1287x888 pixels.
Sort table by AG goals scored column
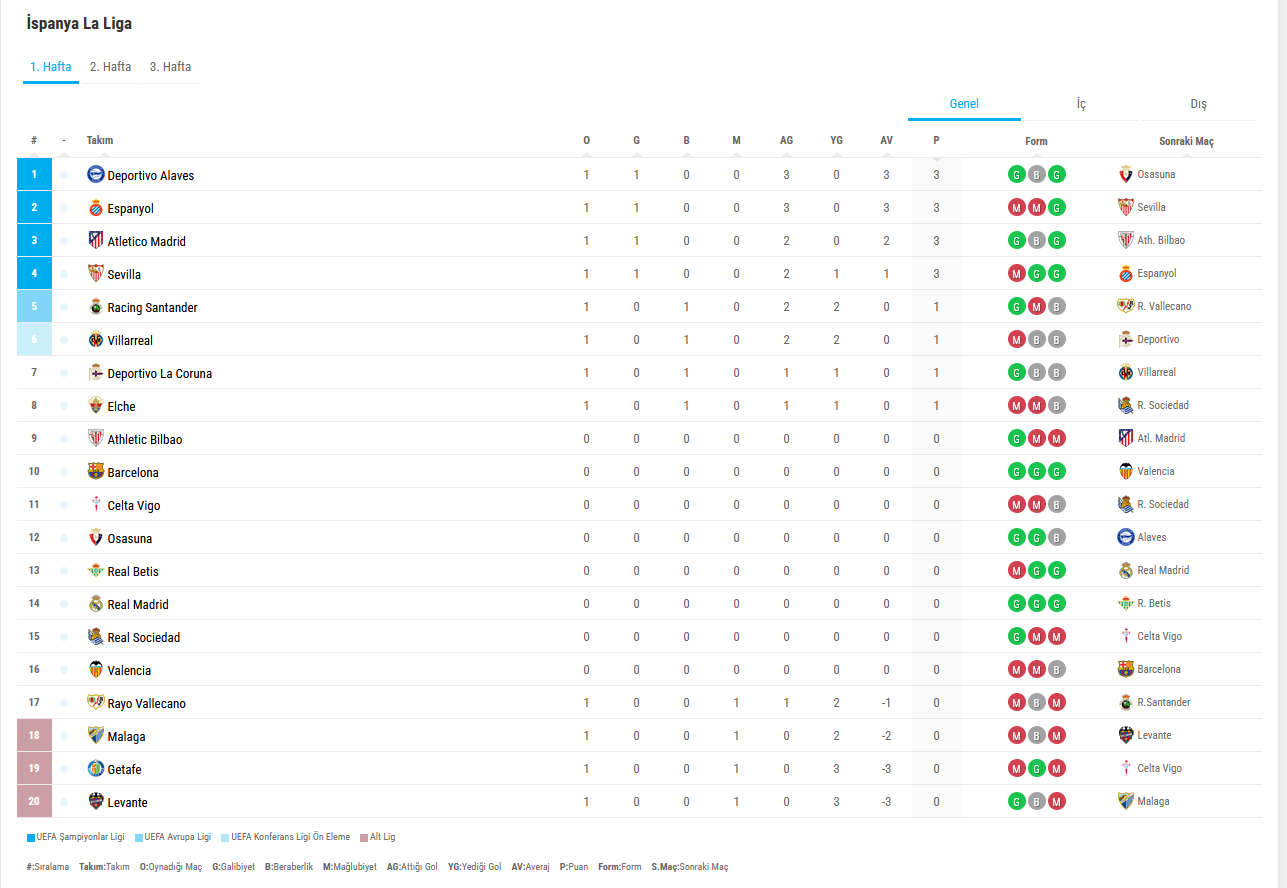point(787,140)
